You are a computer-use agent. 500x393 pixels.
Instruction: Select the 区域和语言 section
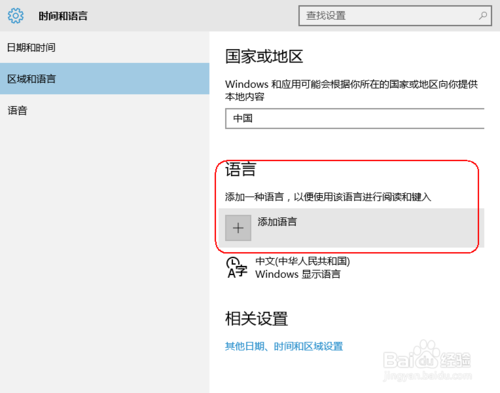(105, 79)
